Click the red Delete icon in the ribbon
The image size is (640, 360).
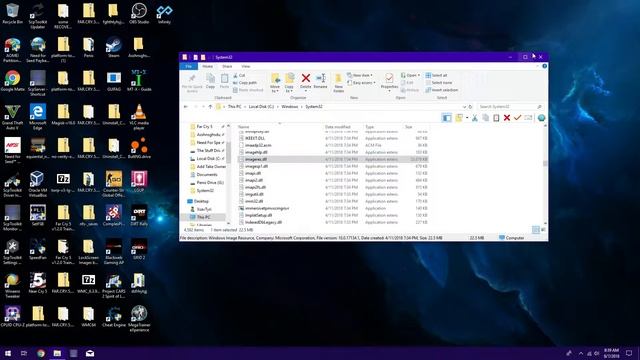point(306,78)
